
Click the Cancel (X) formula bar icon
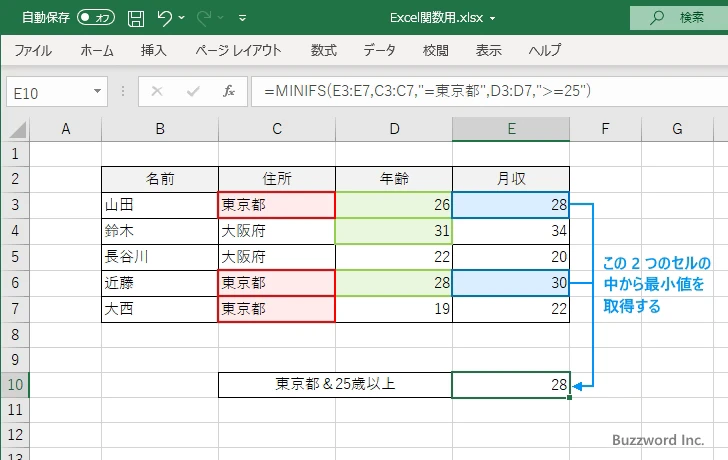pyautogui.click(x=157, y=91)
